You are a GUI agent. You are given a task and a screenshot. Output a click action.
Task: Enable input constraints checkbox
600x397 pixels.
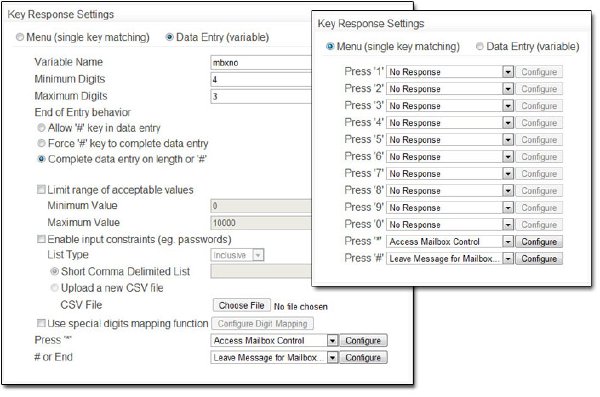(x=41, y=239)
